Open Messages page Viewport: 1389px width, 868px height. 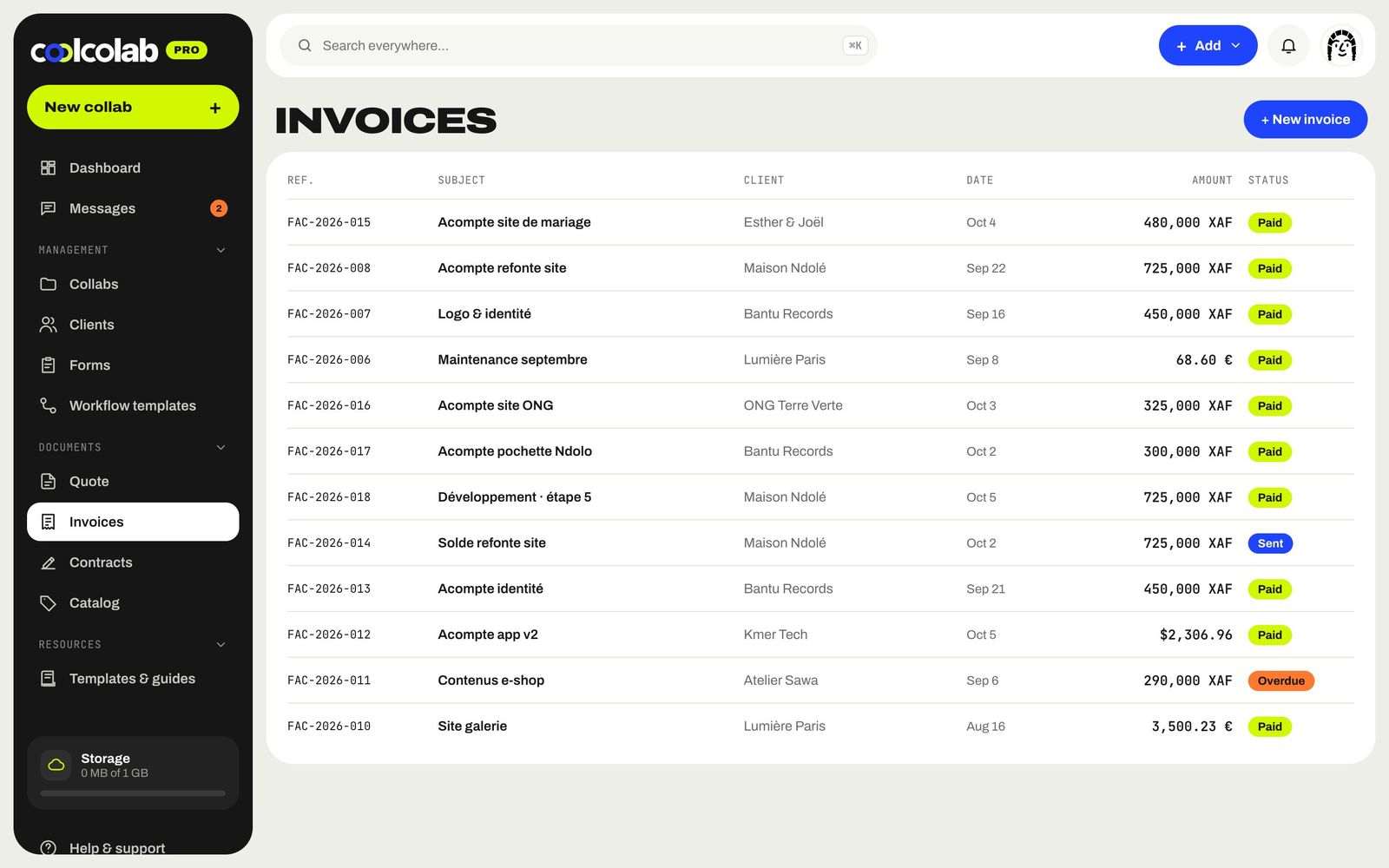tap(133, 208)
